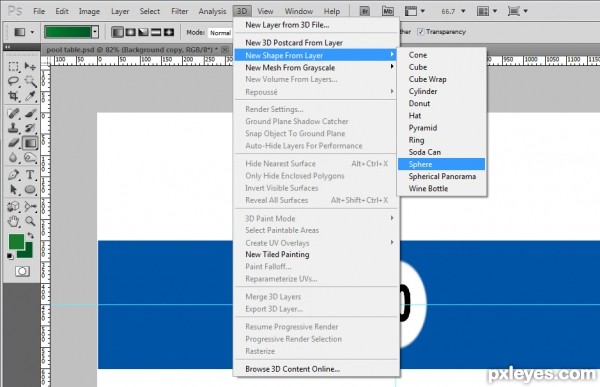
Task: Select the Ellipse shape tool
Action: (x=30, y=189)
